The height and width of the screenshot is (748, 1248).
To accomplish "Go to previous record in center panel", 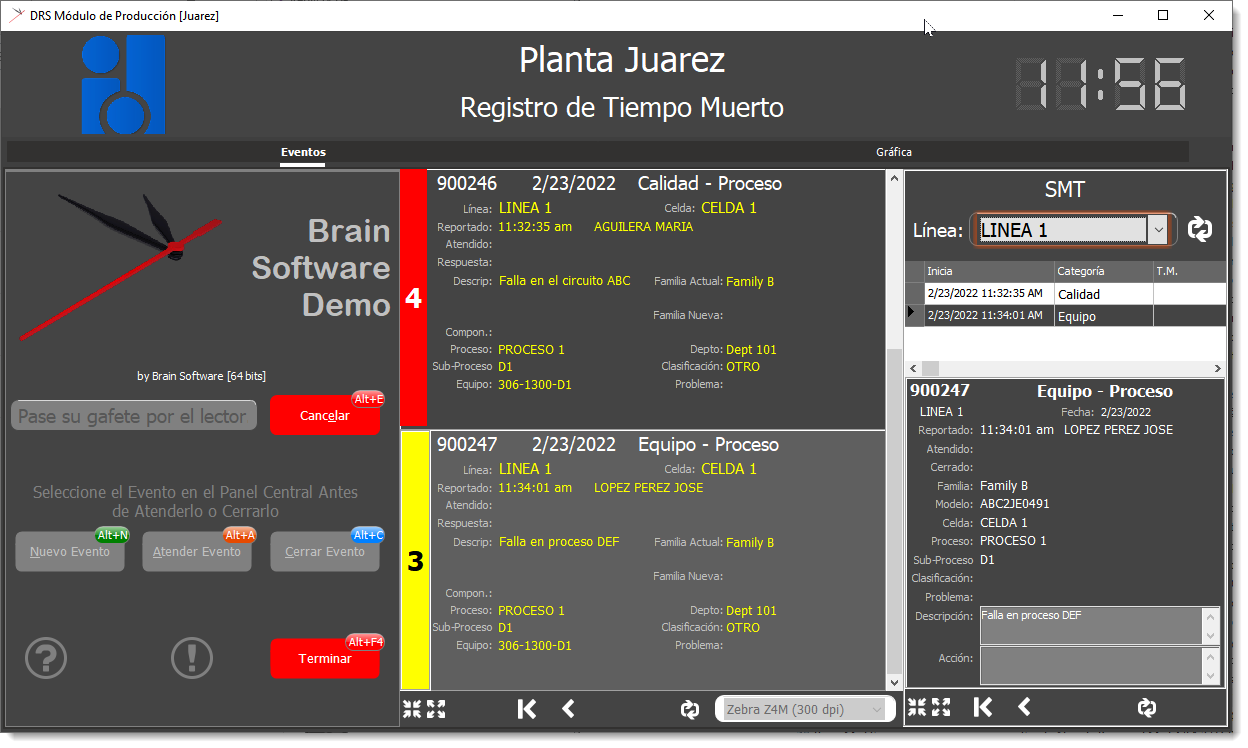I will pyautogui.click(x=568, y=709).
